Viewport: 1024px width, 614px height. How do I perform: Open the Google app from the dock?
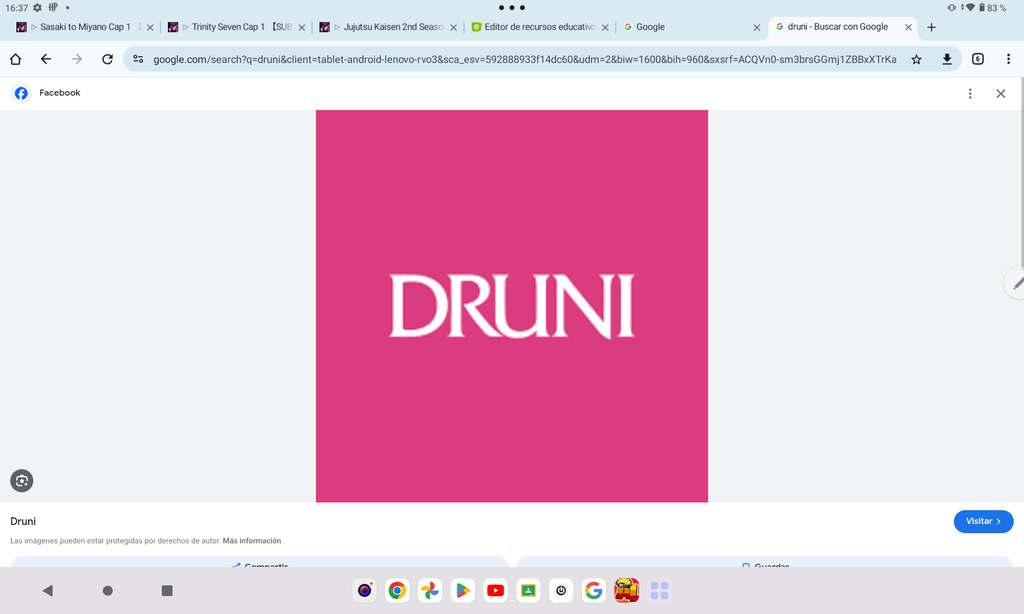tap(593, 590)
